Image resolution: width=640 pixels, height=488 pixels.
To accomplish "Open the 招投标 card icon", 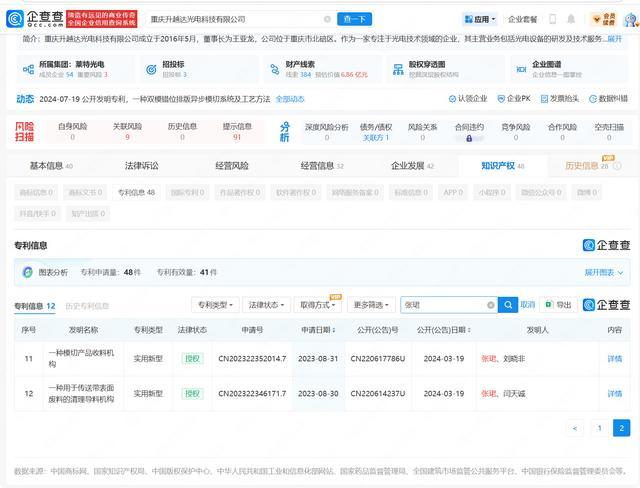I will [x=151, y=69].
